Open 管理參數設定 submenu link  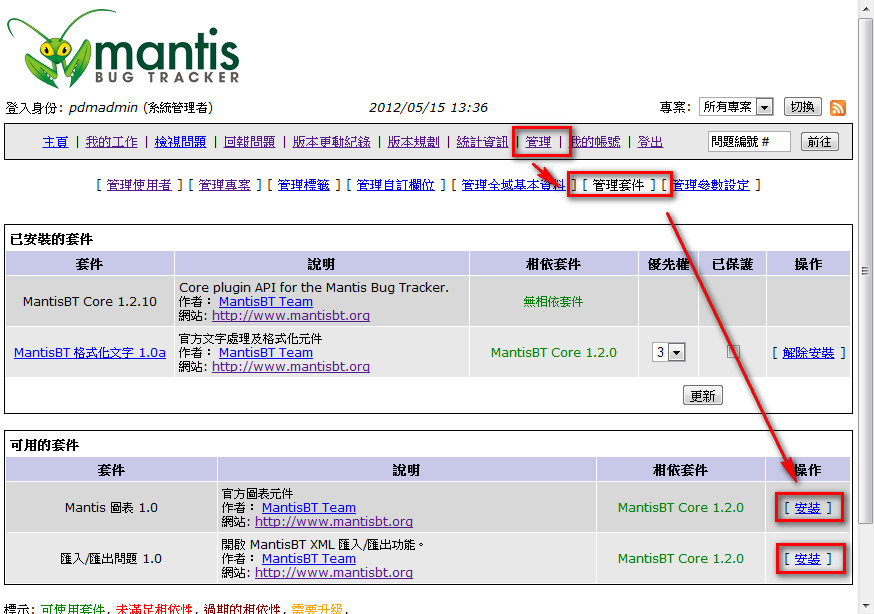click(711, 185)
